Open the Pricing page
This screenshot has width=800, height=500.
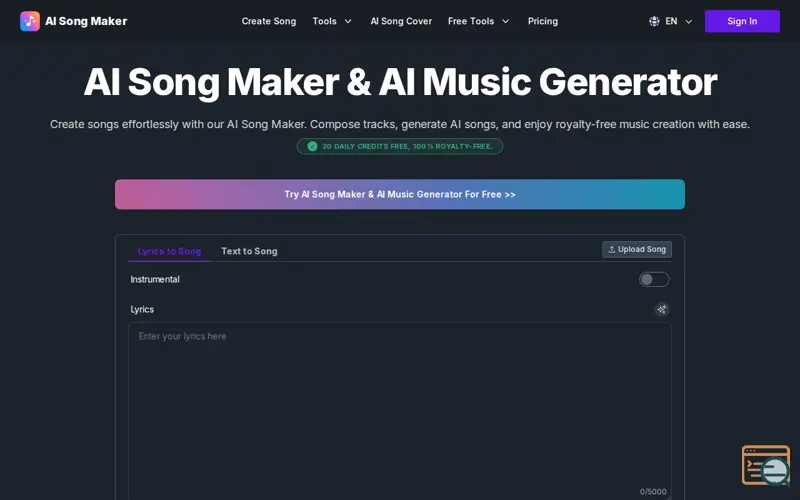[543, 21]
